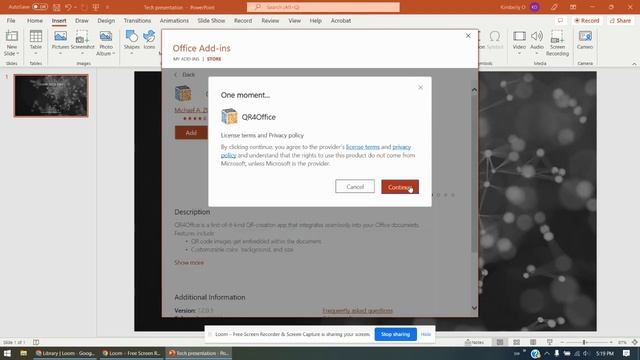Select slide 1 thumbnail
Screen dimensions: 640x360
point(51,96)
